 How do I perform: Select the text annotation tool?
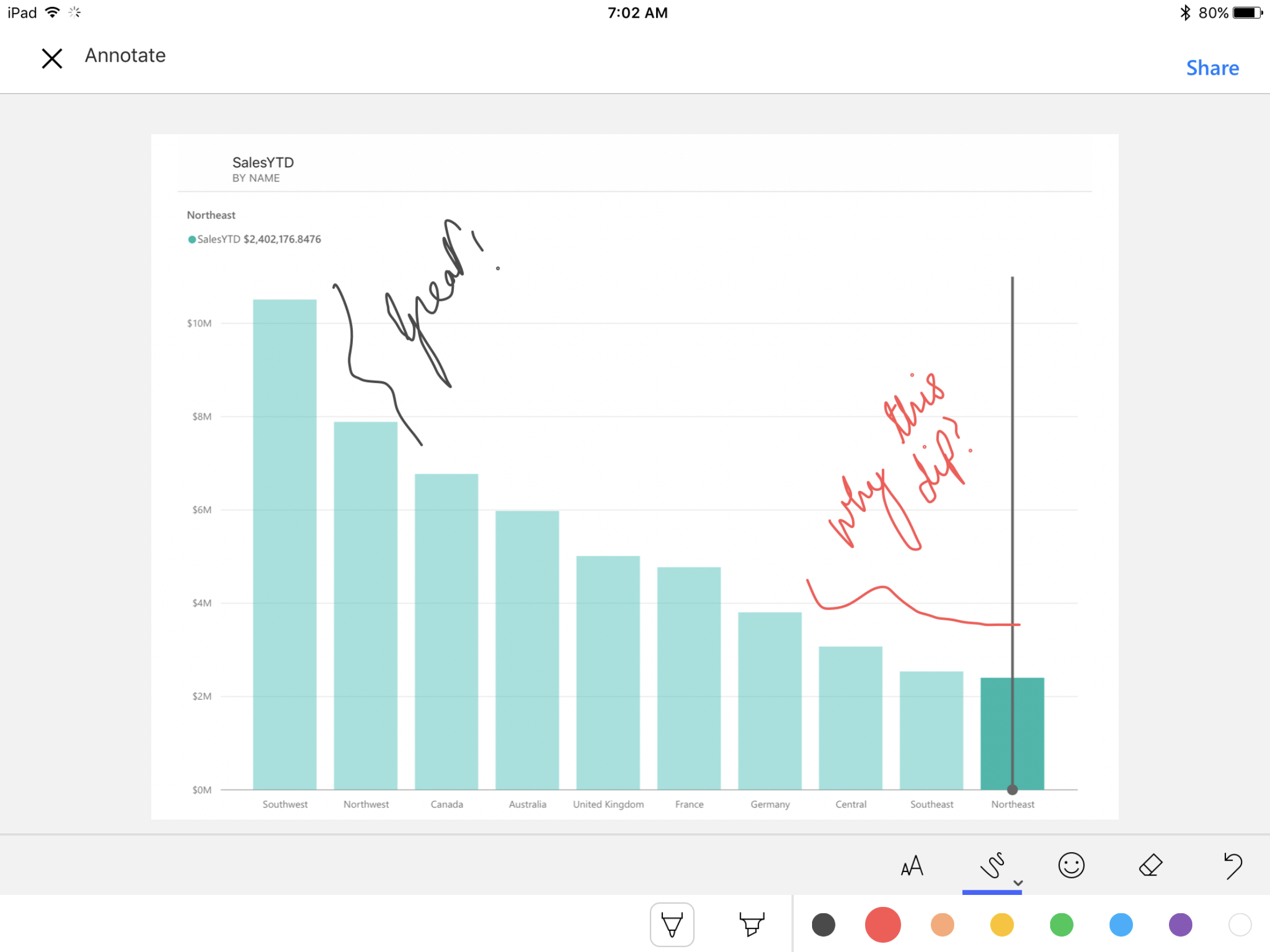(912, 865)
